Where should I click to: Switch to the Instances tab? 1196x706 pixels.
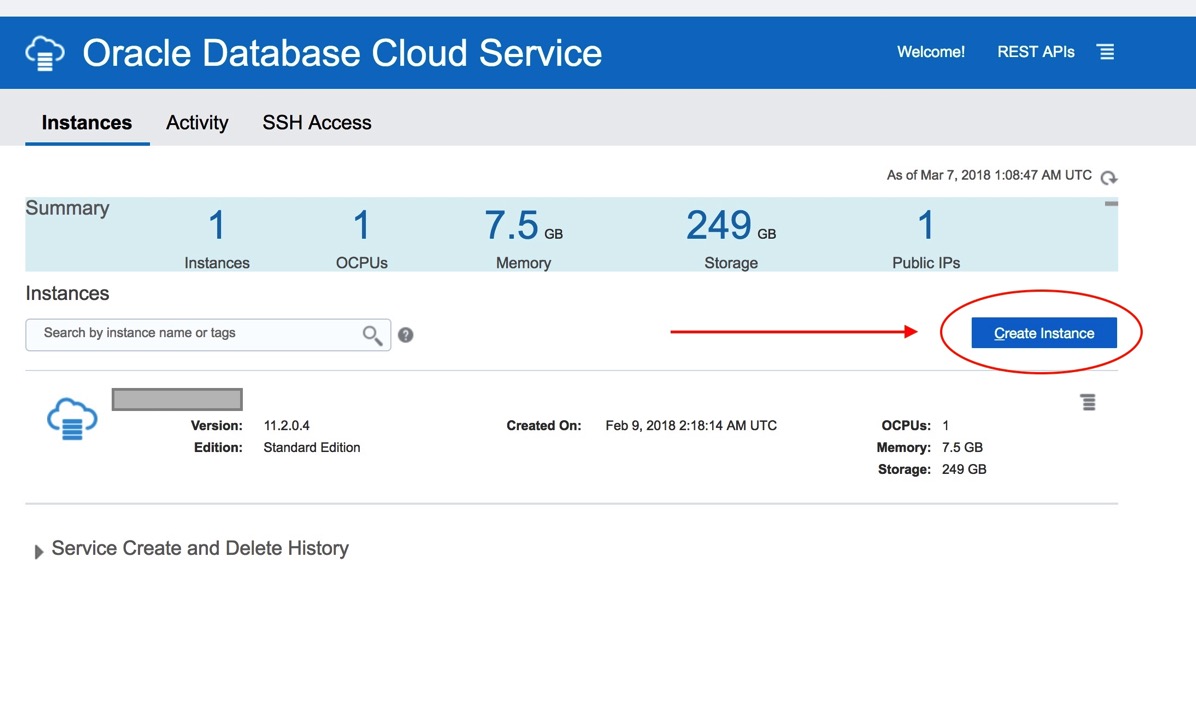(87, 123)
